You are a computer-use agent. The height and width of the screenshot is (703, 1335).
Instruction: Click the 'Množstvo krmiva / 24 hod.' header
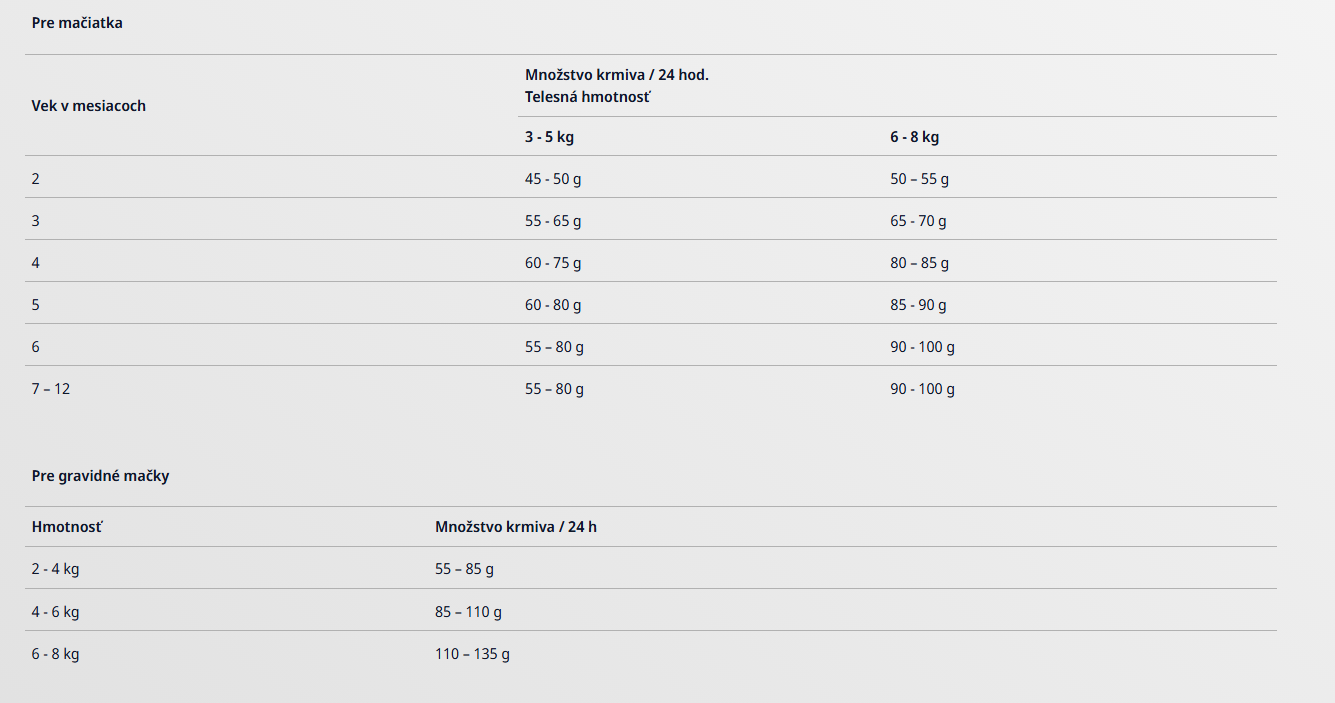coord(617,75)
